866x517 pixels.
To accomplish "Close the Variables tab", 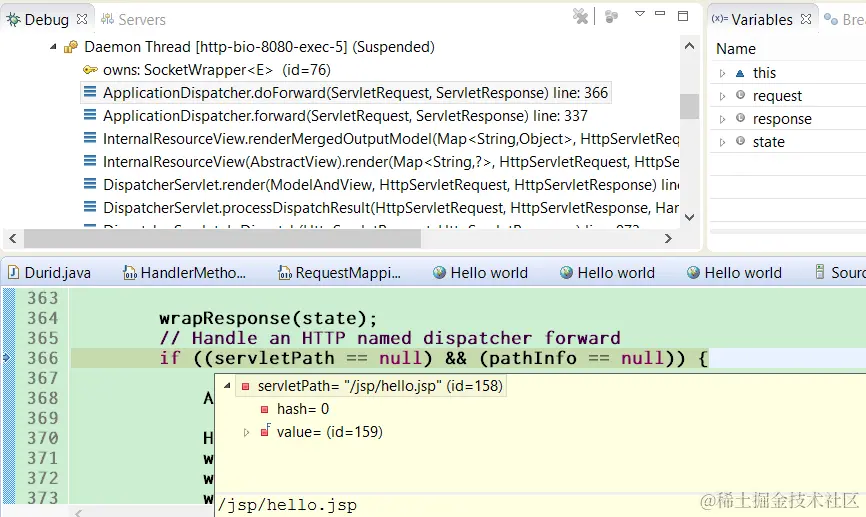I will pos(806,19).
